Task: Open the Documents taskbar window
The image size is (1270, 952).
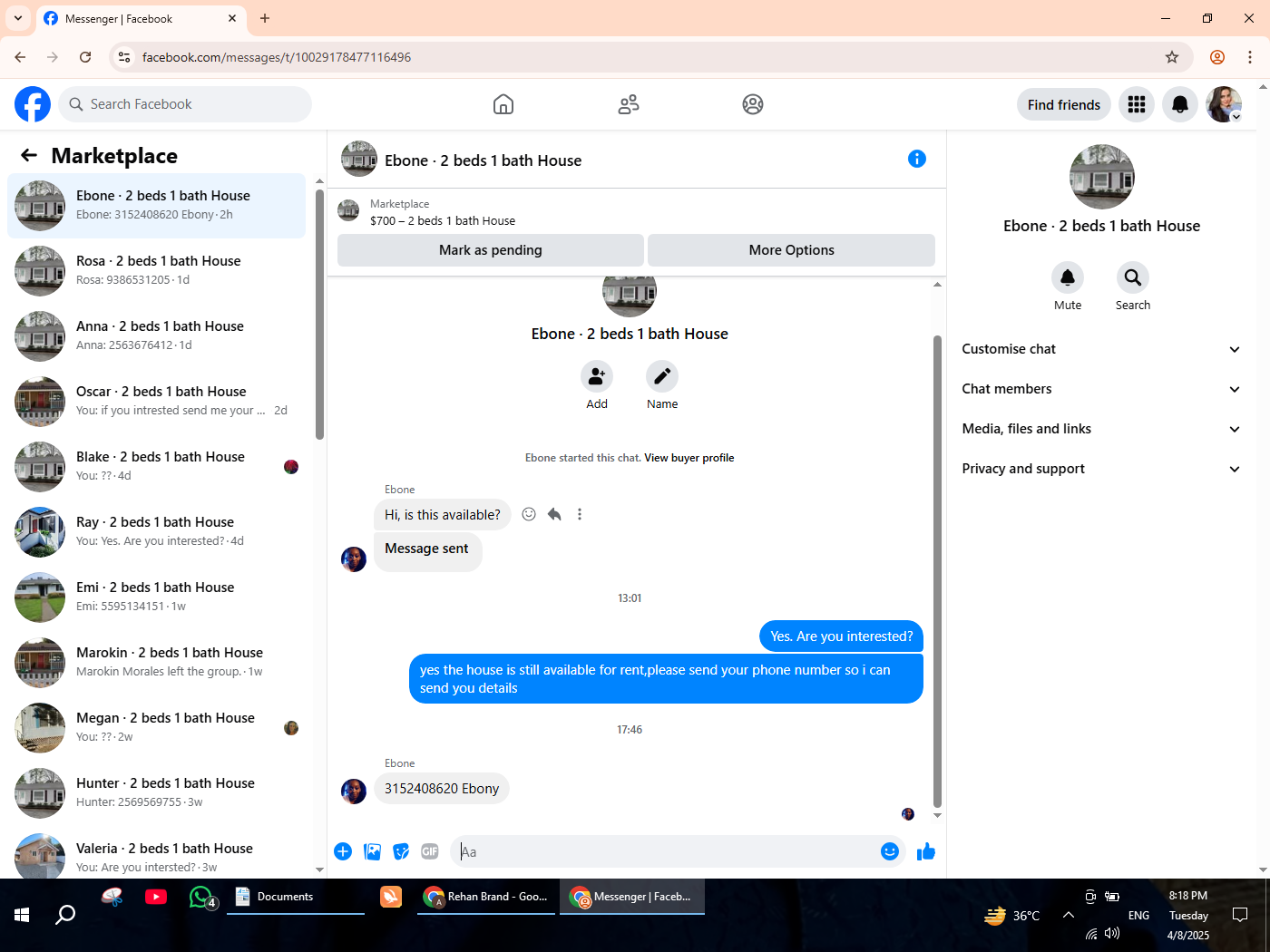Action: 296,897
